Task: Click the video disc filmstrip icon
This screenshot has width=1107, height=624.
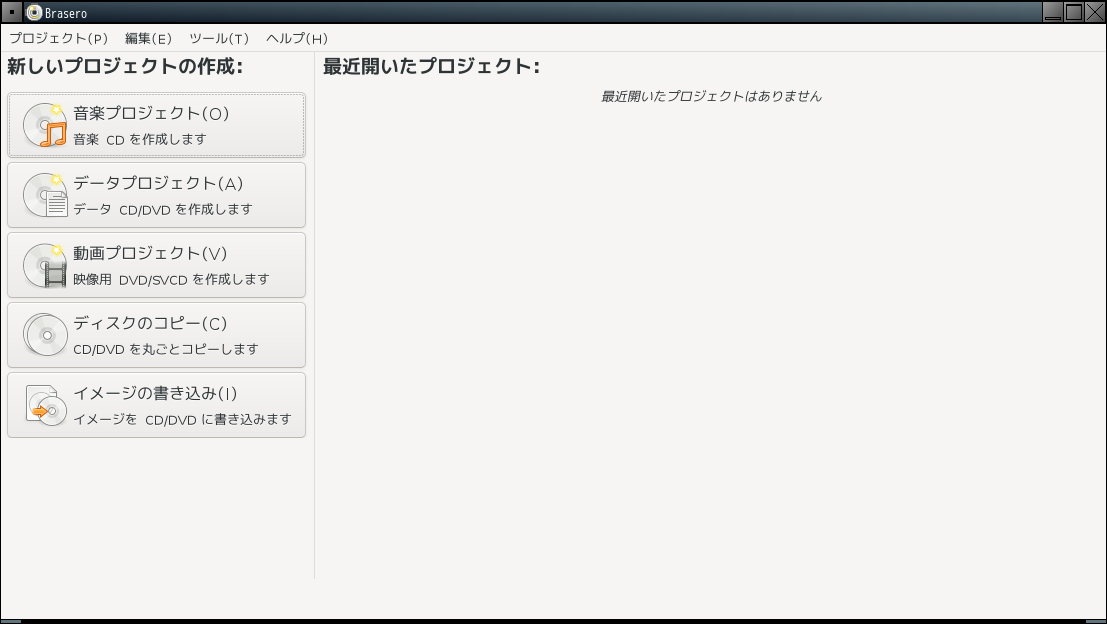Action: 45,265
